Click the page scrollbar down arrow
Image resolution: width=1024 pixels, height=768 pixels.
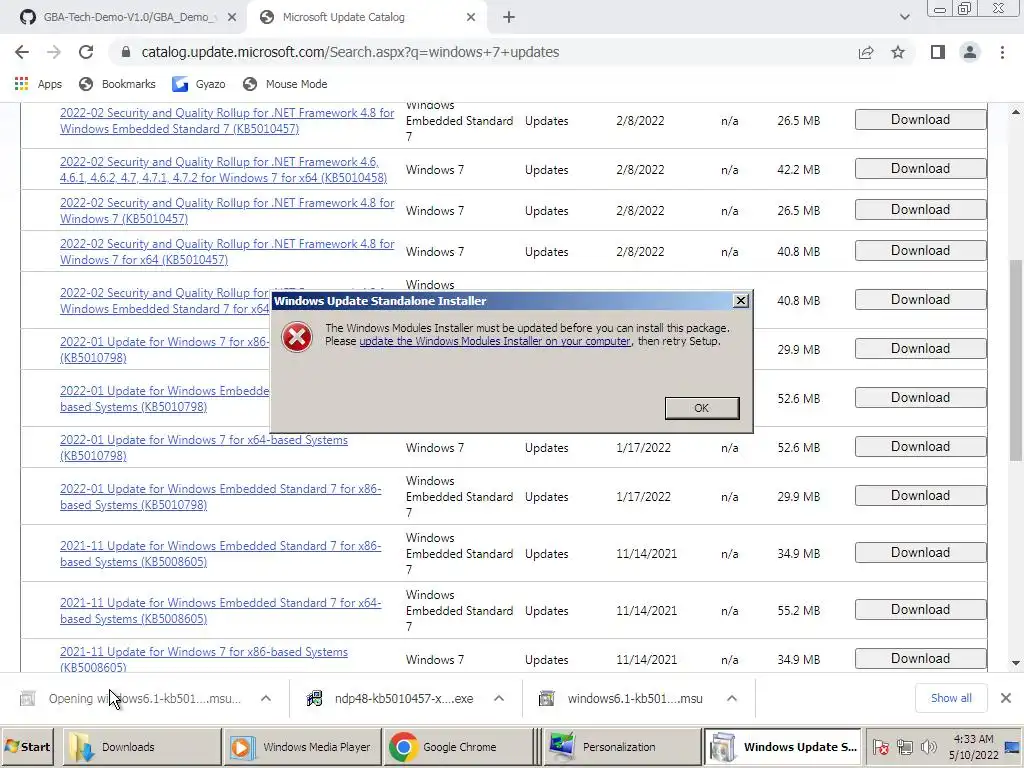click(1016, 663)
